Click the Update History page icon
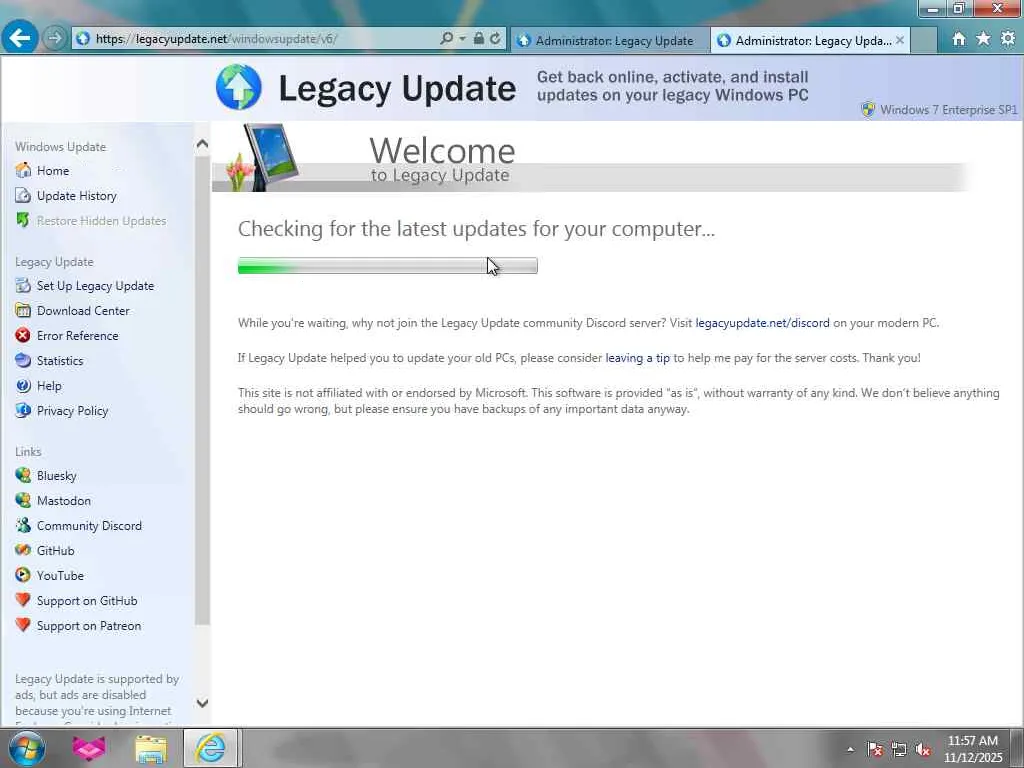This screenshot has height=768, width=1024. tap(23, 195)
